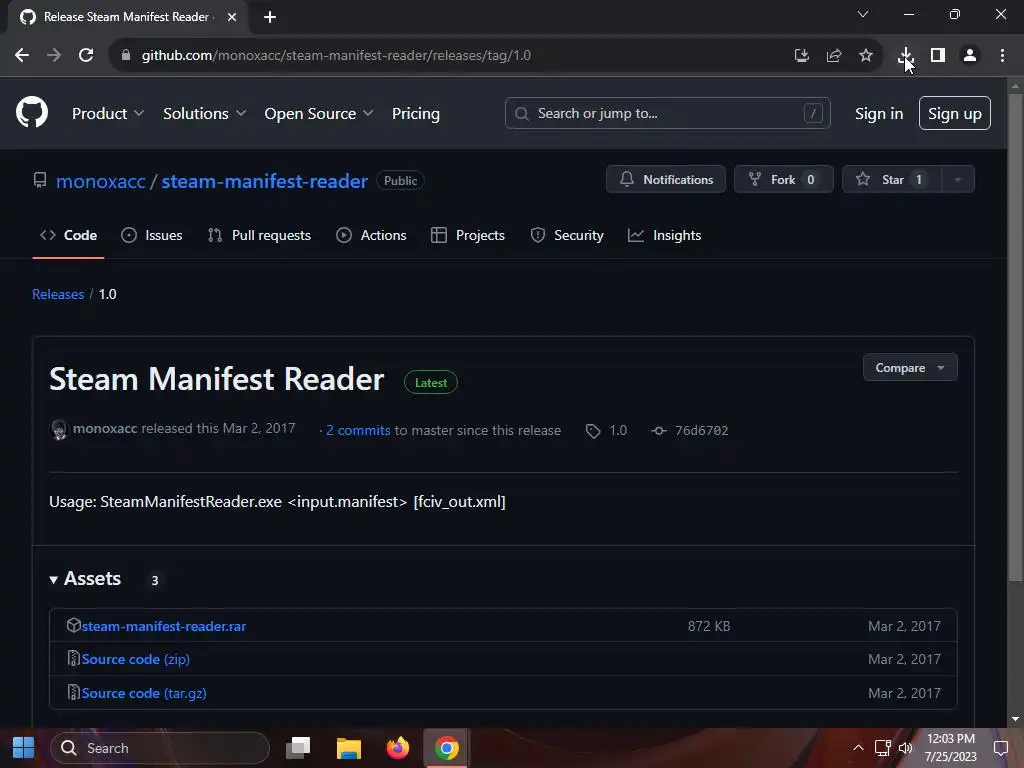1024x768 pixels.
Task: Launch File Explorer from taskbar
Action: [x=349, y=748]
